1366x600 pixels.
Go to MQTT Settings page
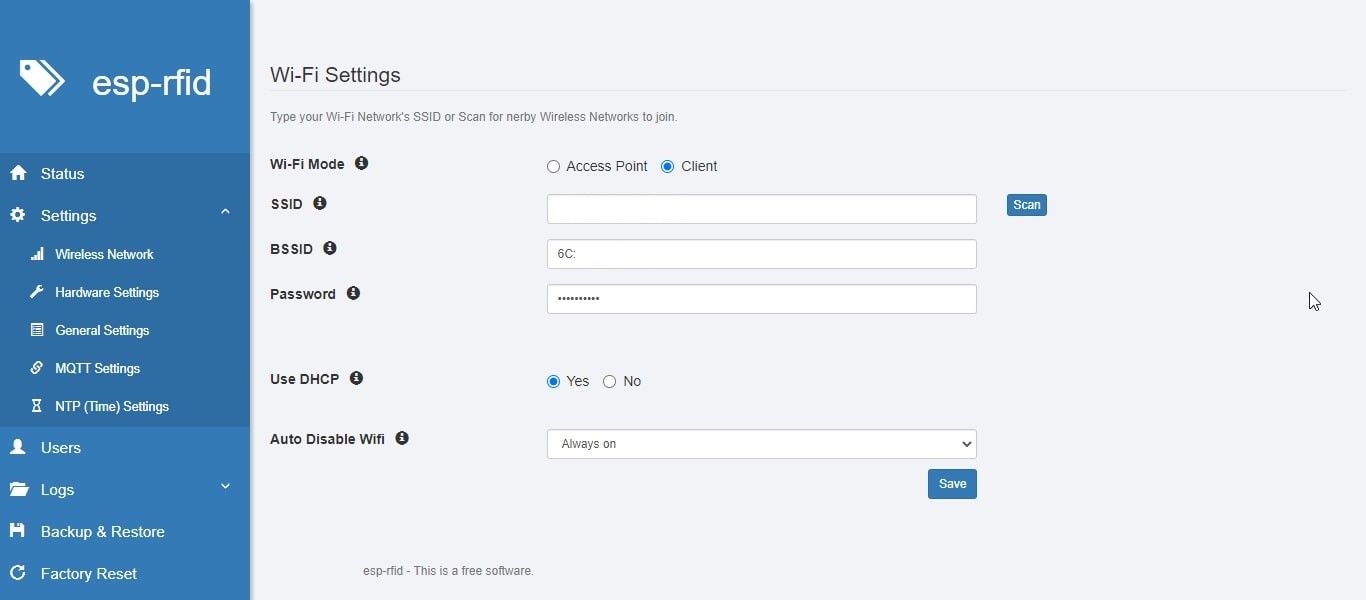(x=97, y=368)
